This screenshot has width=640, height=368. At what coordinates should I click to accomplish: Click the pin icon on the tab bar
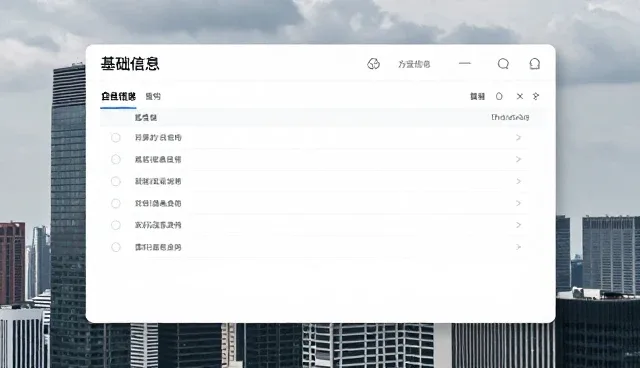pos(536,96)
